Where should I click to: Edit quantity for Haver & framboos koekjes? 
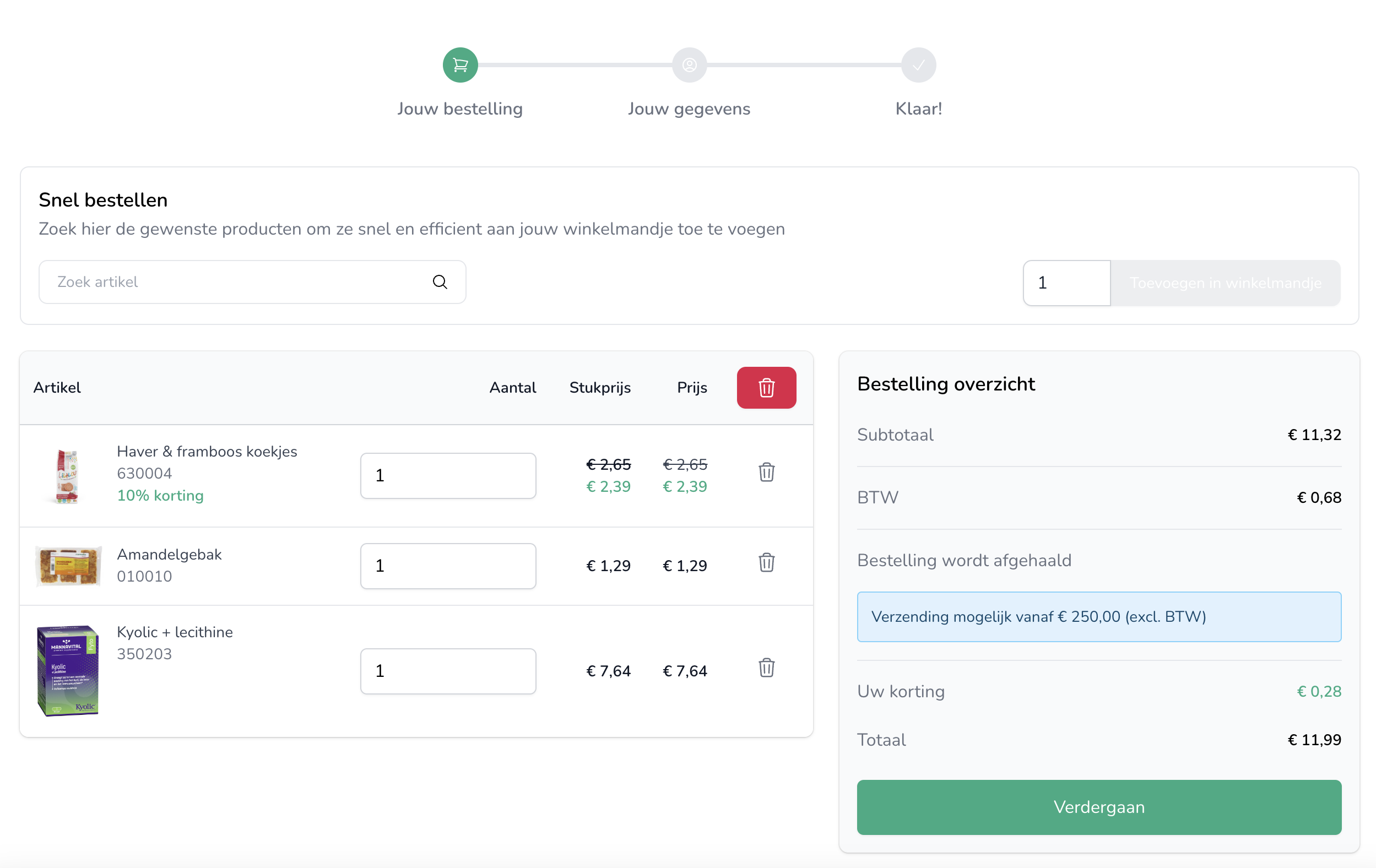pyautogui.click(x=448, y=475)
